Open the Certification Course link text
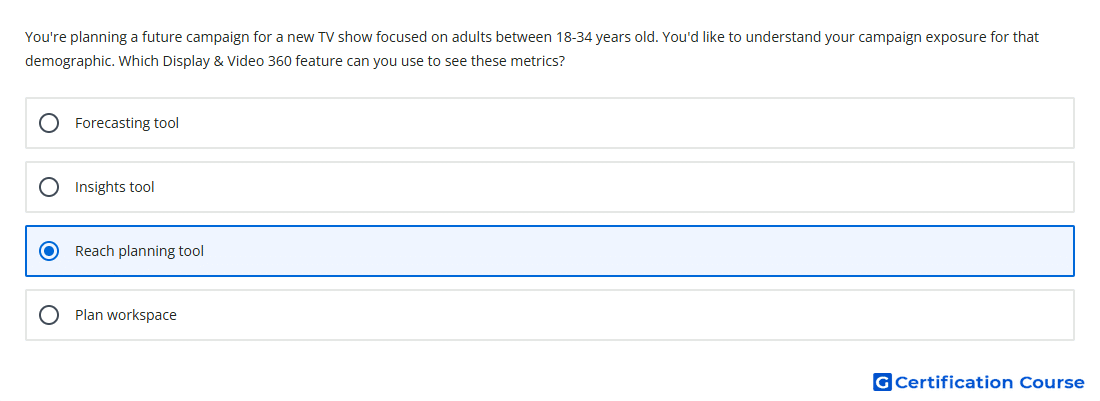This screenshot has width=1100, height=401. coord(990,382)
